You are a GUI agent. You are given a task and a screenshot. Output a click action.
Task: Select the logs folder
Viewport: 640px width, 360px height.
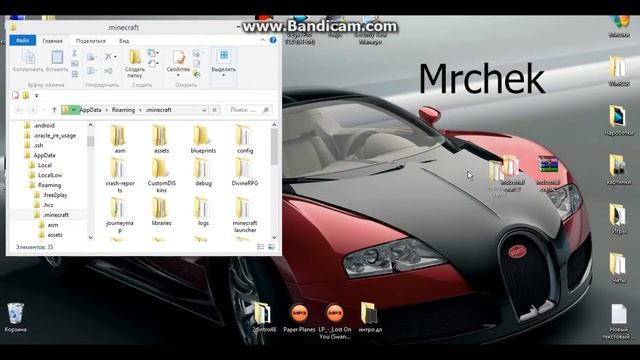tap(203, 212)
